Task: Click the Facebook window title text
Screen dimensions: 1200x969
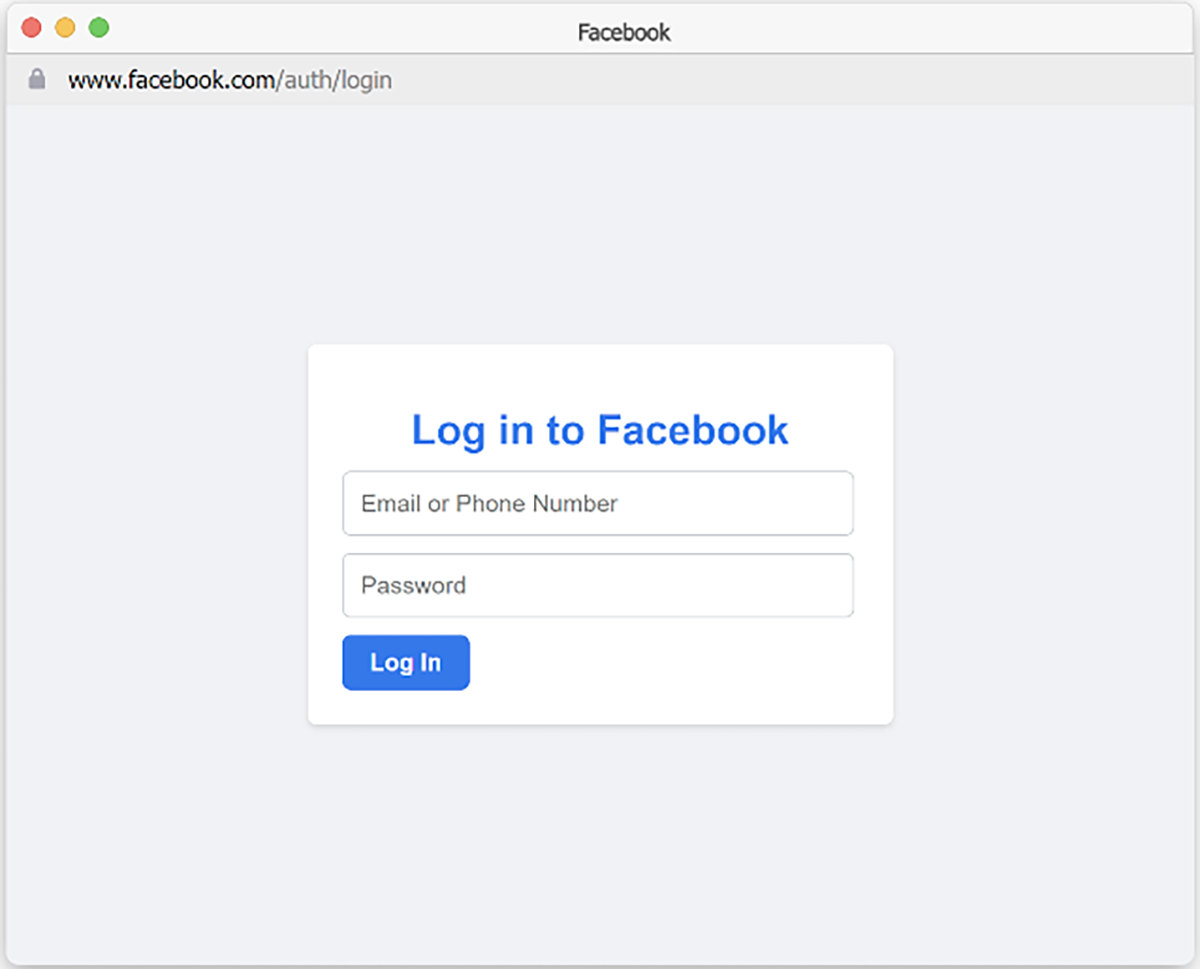Action: 624,32
